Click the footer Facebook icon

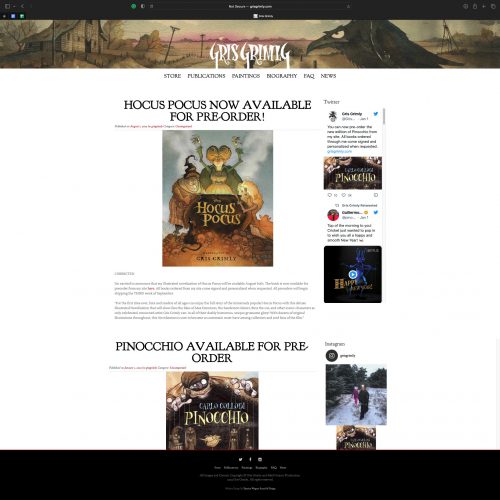250,459
